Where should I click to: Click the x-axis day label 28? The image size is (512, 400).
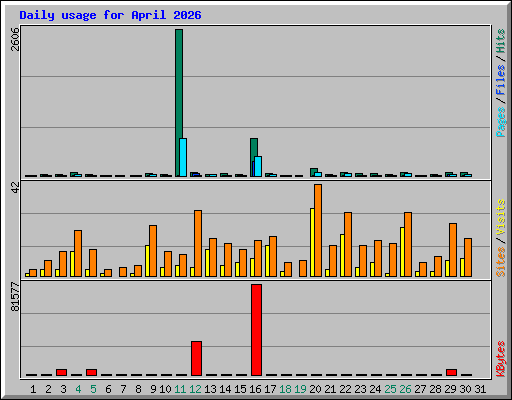click(435, 389)
